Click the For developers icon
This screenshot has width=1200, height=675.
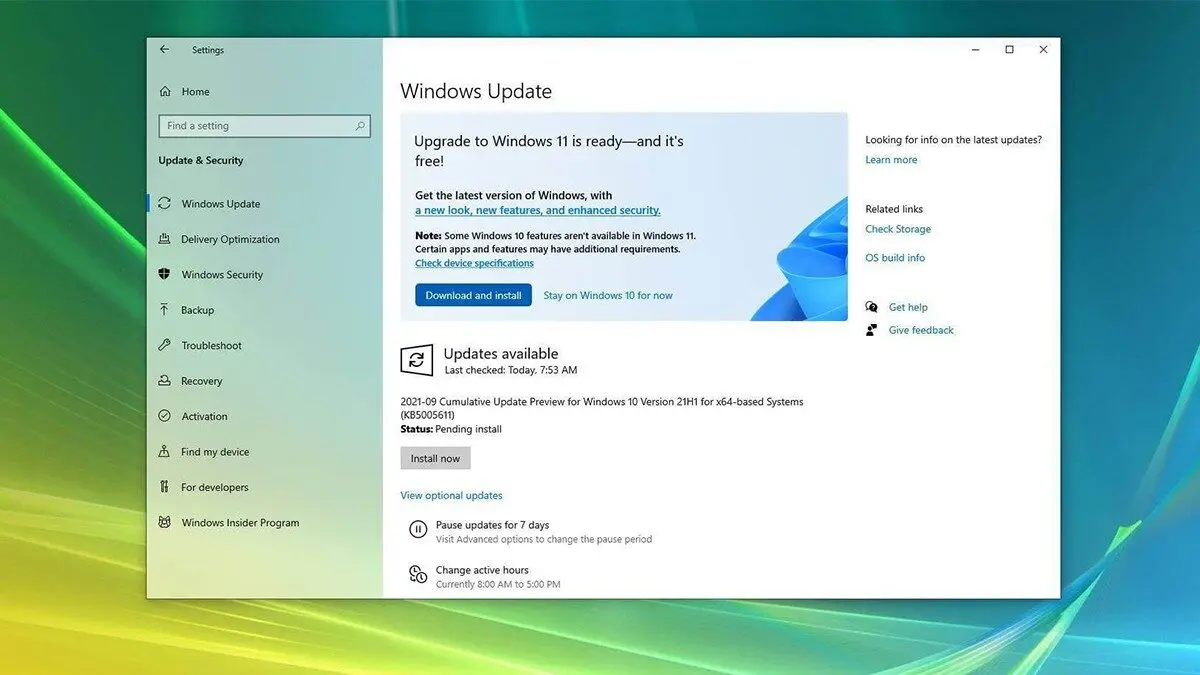(x=165, y=487)
